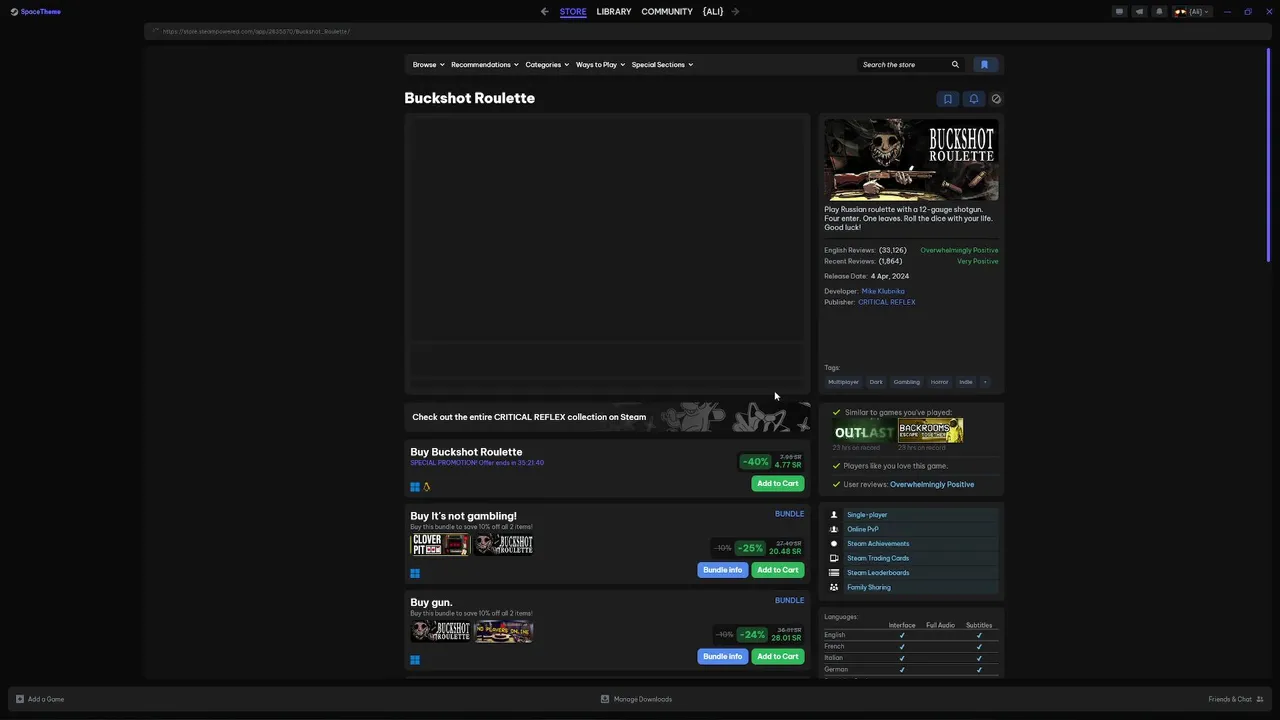Go back with the left arrow icon
The image size is (1280, 720).
point(545,12)
